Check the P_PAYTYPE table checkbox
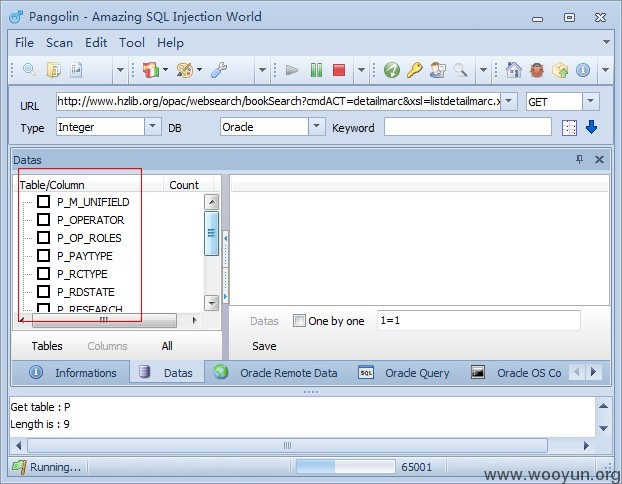The width and height of the screenshot is (622, 484). point(43,255)
